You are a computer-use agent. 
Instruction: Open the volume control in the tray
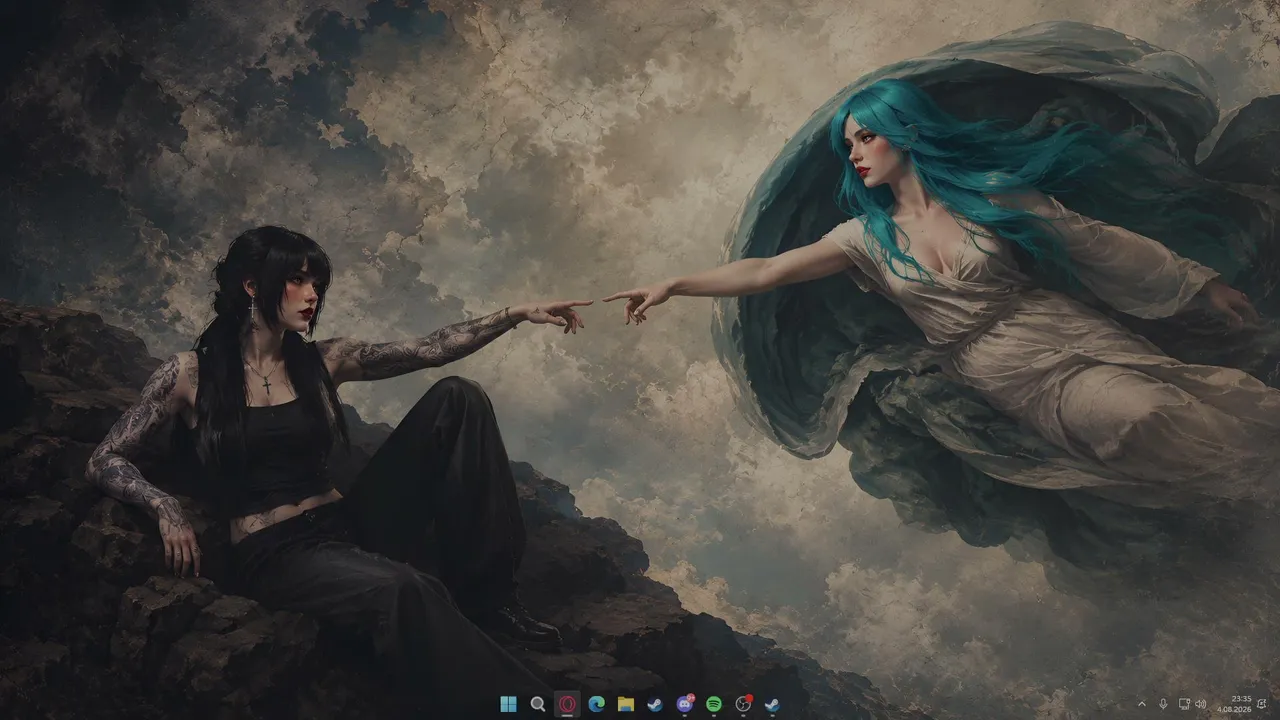click(x=1201, y=704)
